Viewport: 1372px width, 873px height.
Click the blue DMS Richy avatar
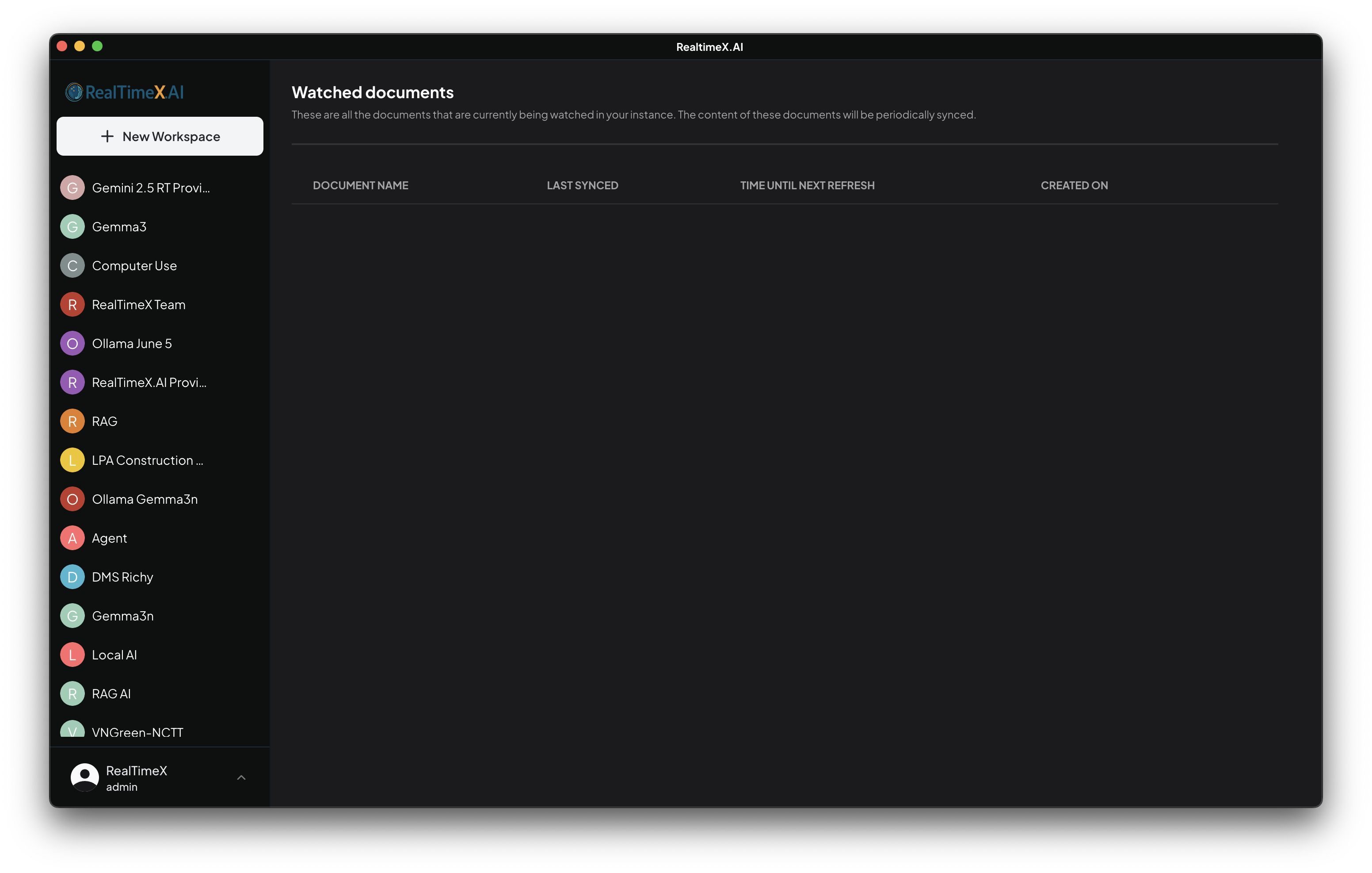coord(72,577)
